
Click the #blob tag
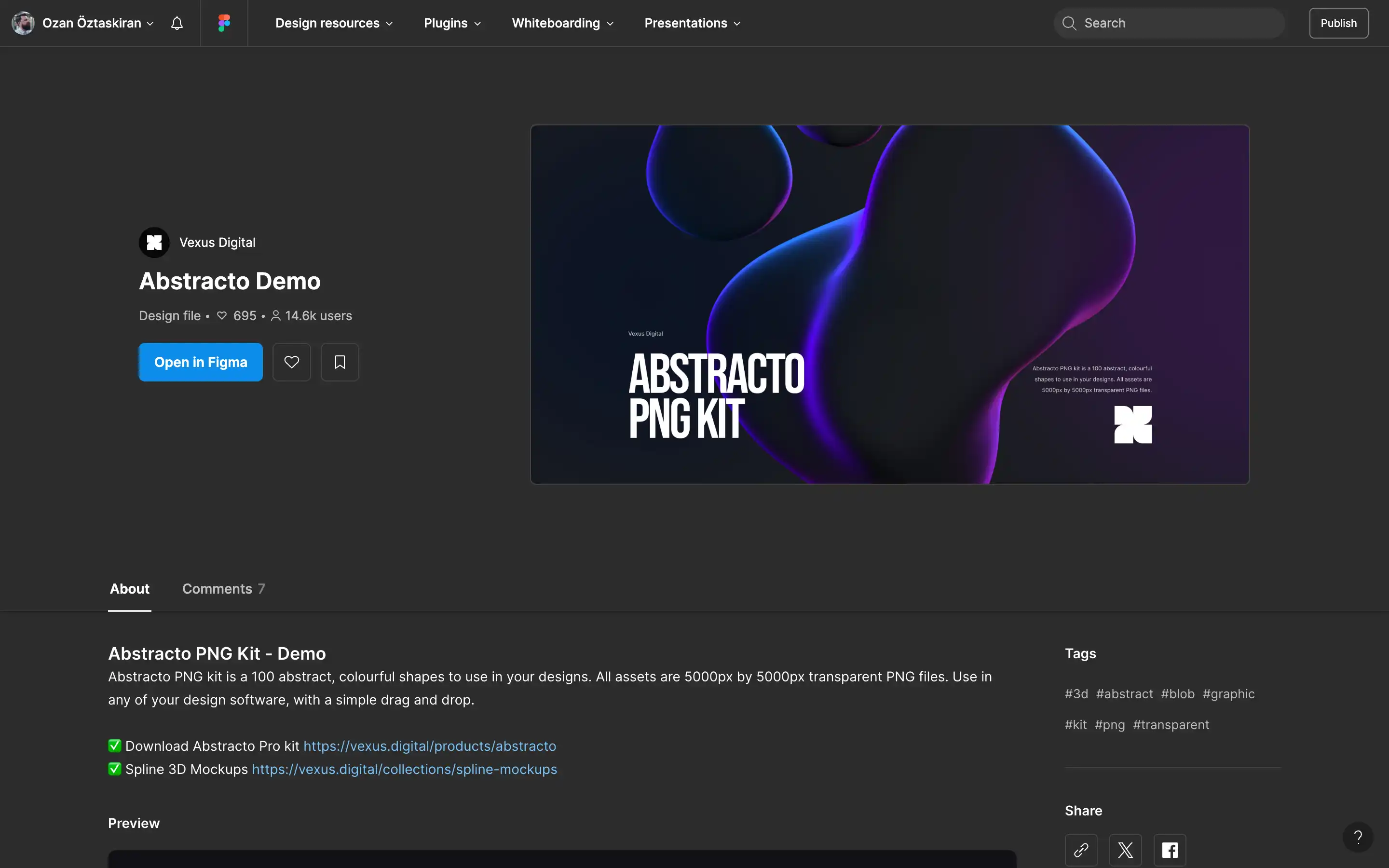click(x=1177, y=693)
